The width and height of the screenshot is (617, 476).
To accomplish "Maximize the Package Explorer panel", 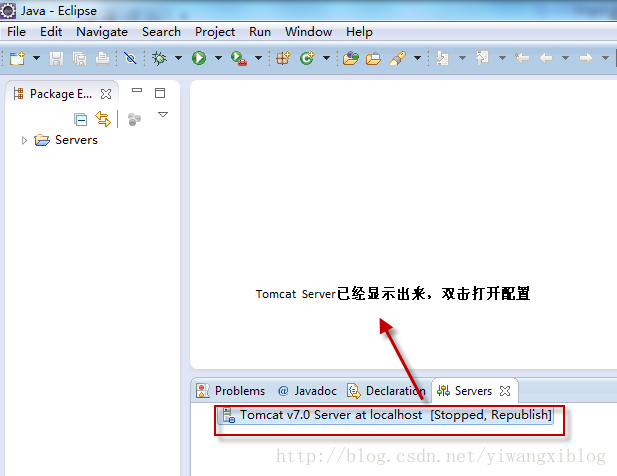I will pyautogui.click(x=160, y=93).
